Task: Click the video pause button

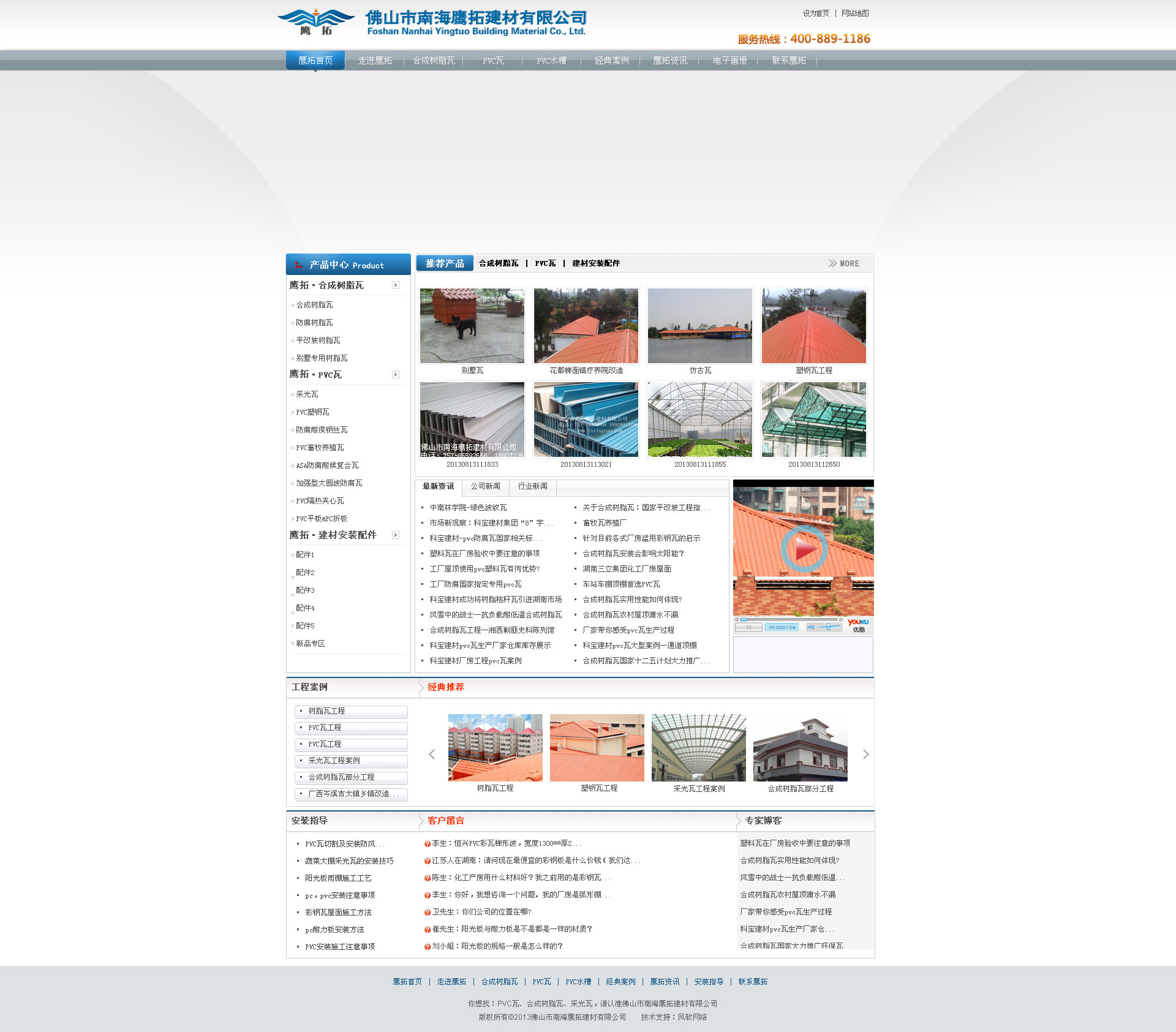Action: [748, 627]
